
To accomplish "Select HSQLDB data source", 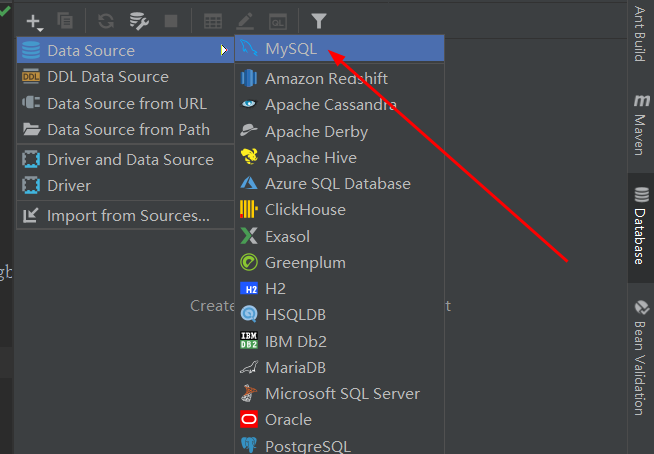I will point(340,315).
